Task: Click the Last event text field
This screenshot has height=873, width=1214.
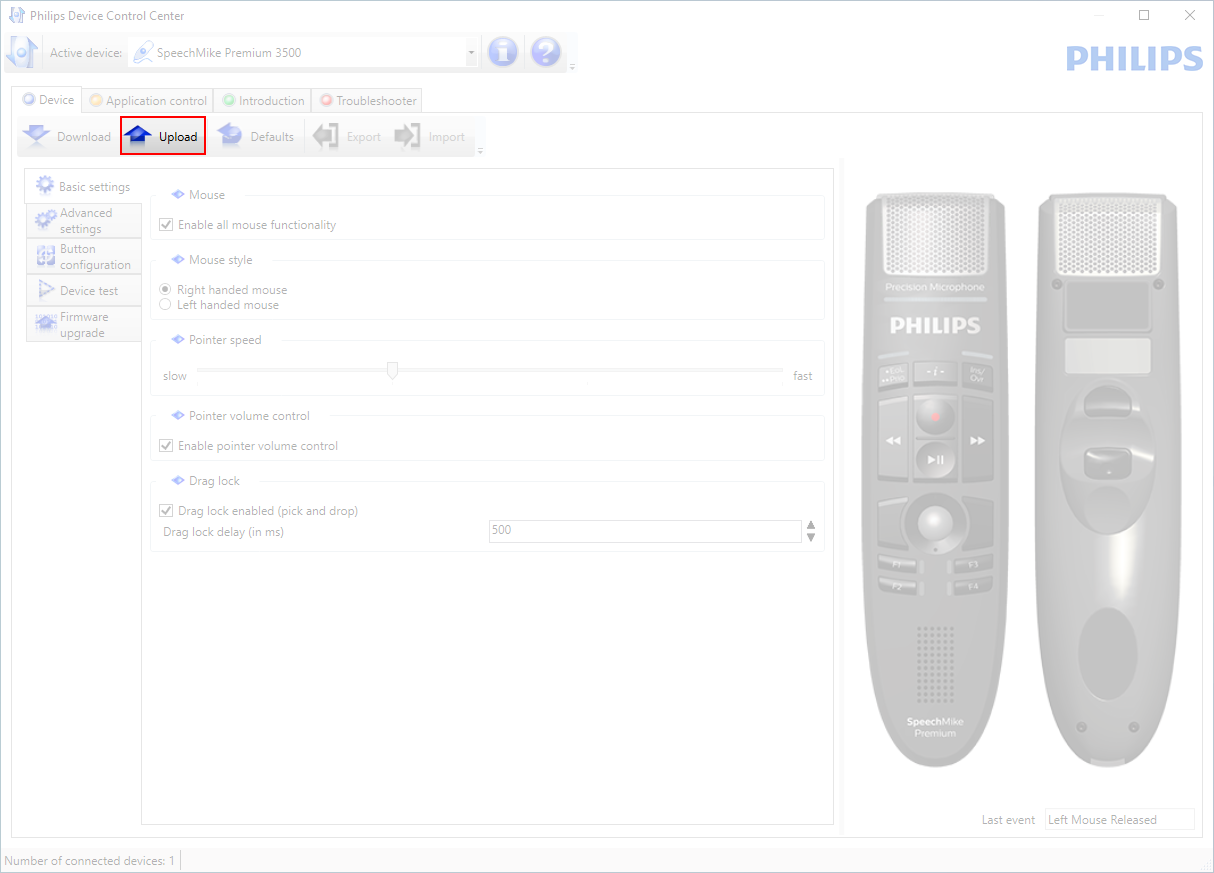Action: [1119, 820]
